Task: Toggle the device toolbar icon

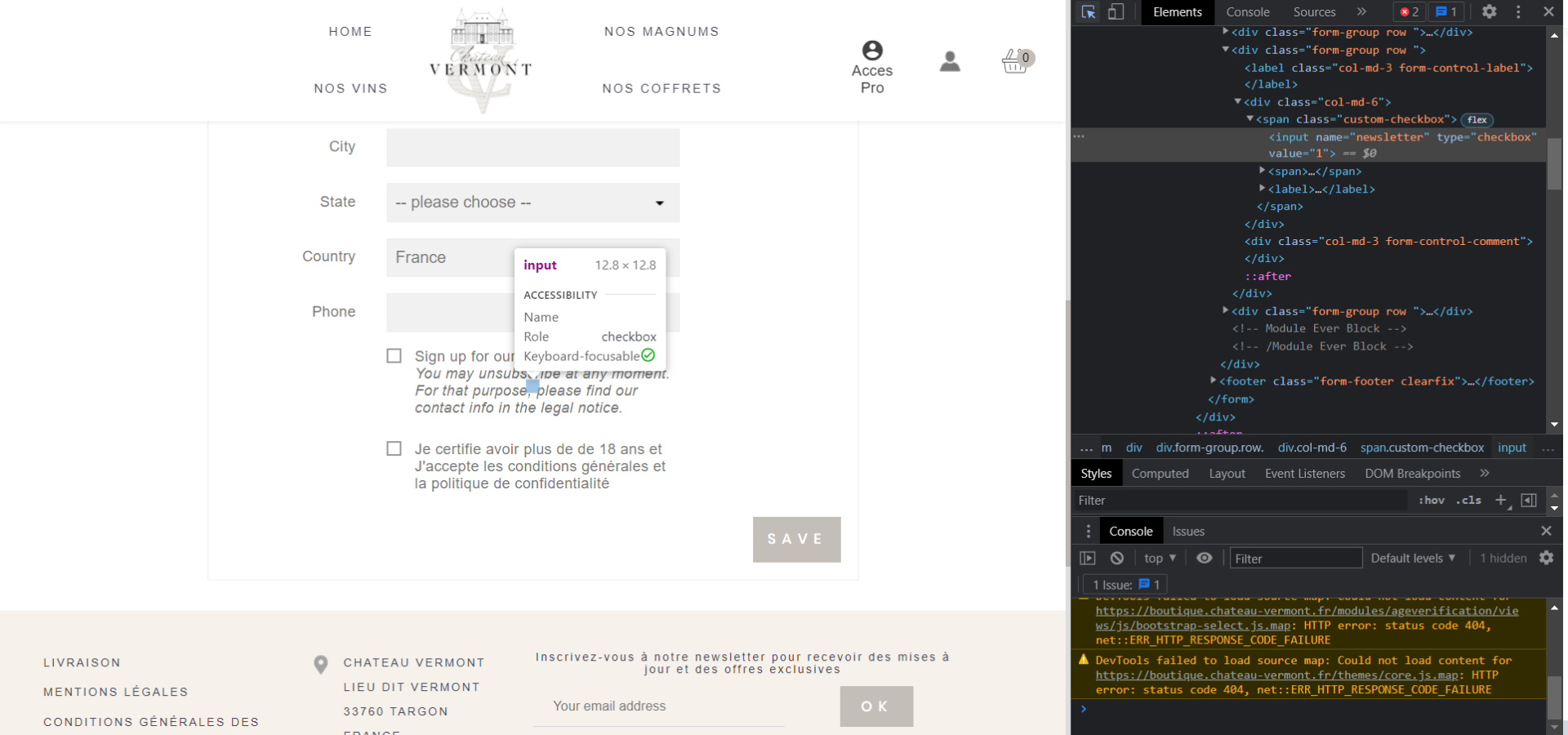Action: pyautogui.click(x=1116, y=11)
